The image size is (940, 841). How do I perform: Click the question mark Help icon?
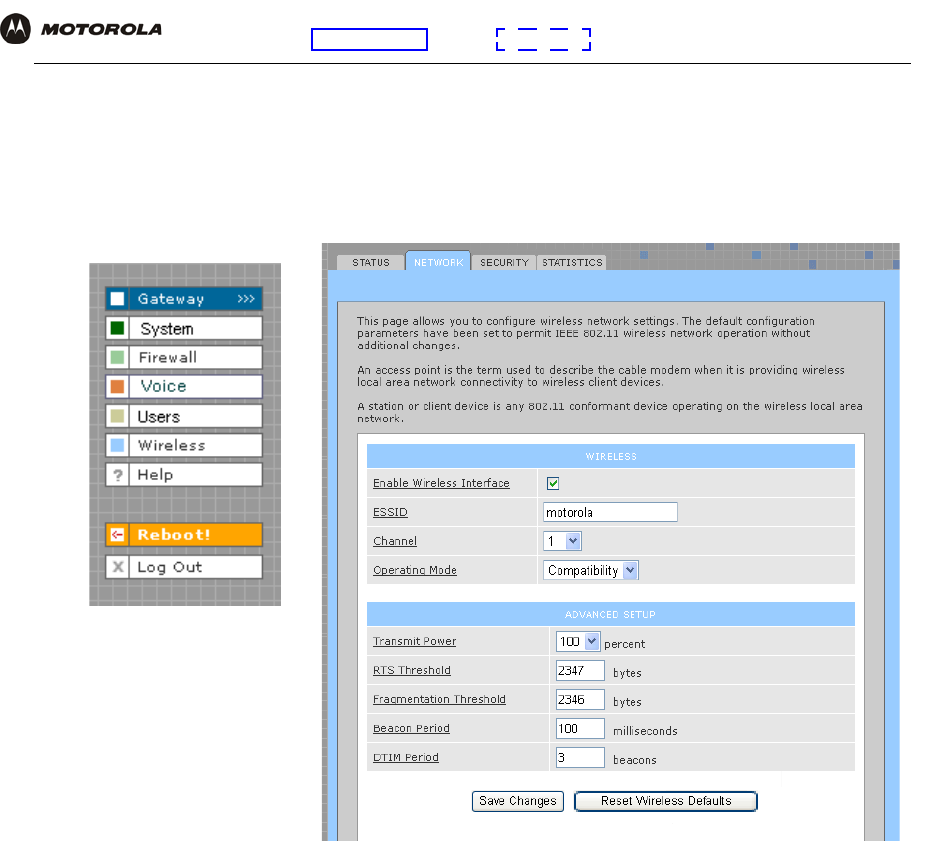tap(118, 475)
